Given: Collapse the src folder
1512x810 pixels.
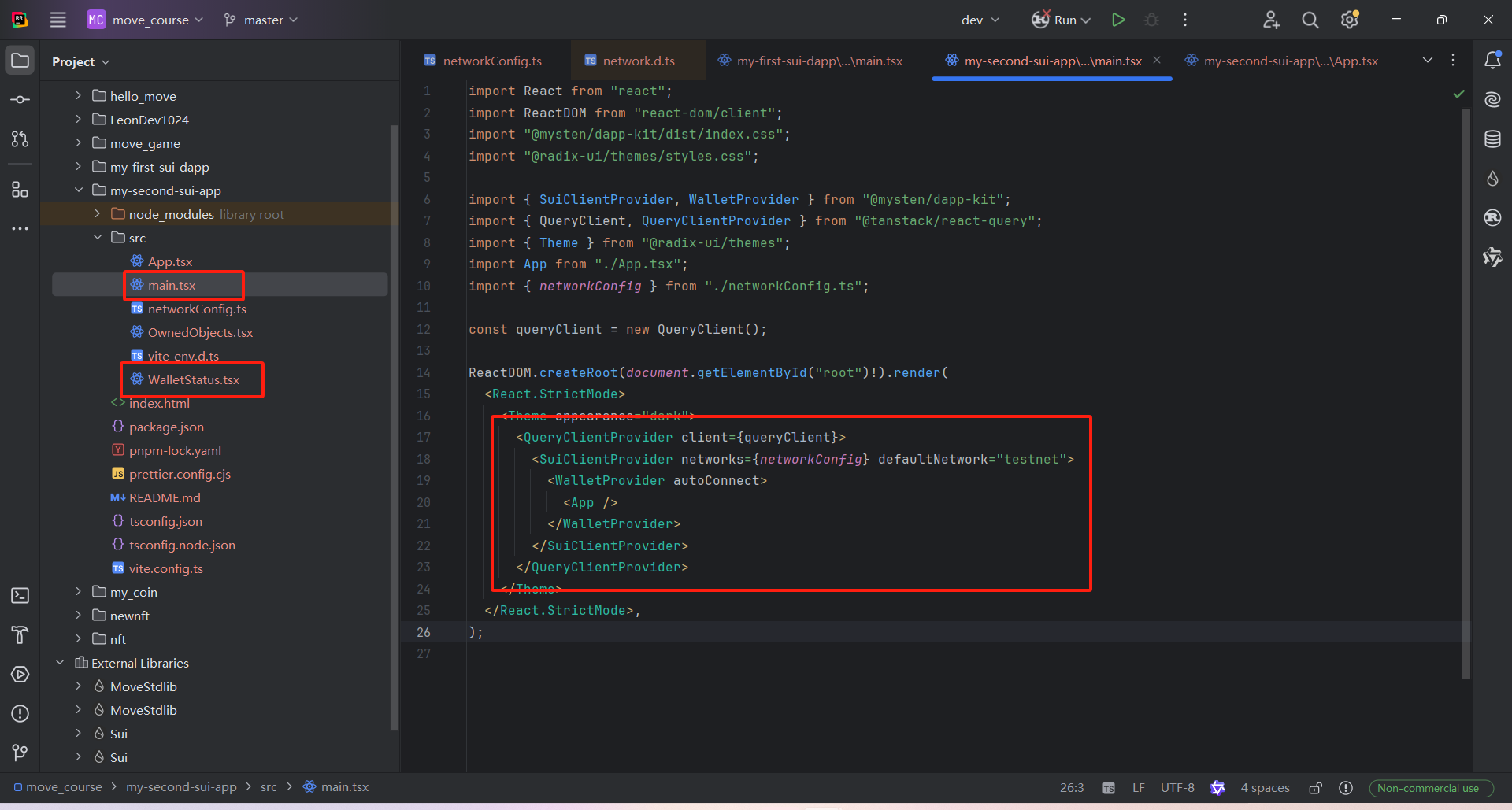Looking at the screenshot, I should [x=97, y=237].
